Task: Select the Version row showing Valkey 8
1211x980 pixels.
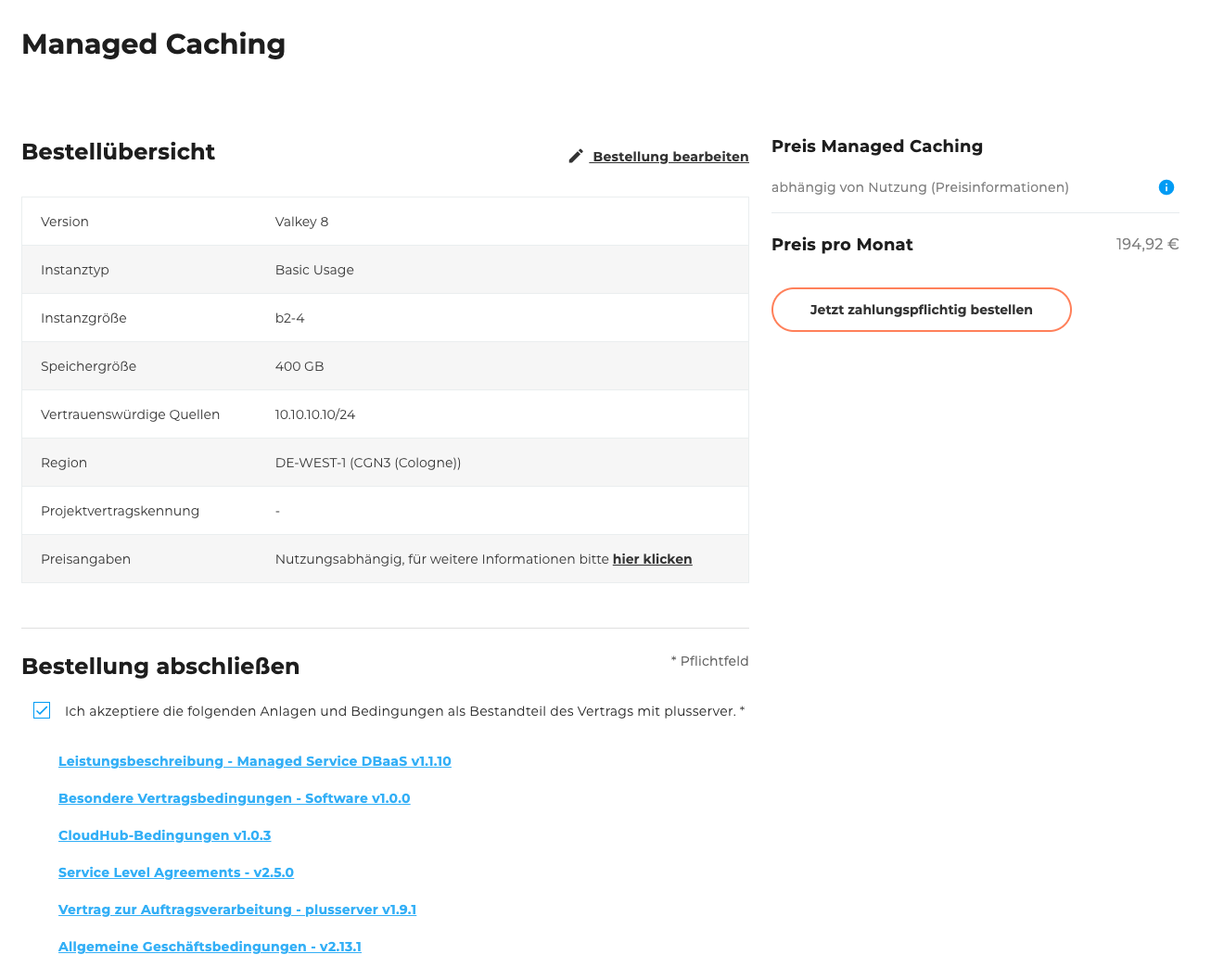Action: 300,222
